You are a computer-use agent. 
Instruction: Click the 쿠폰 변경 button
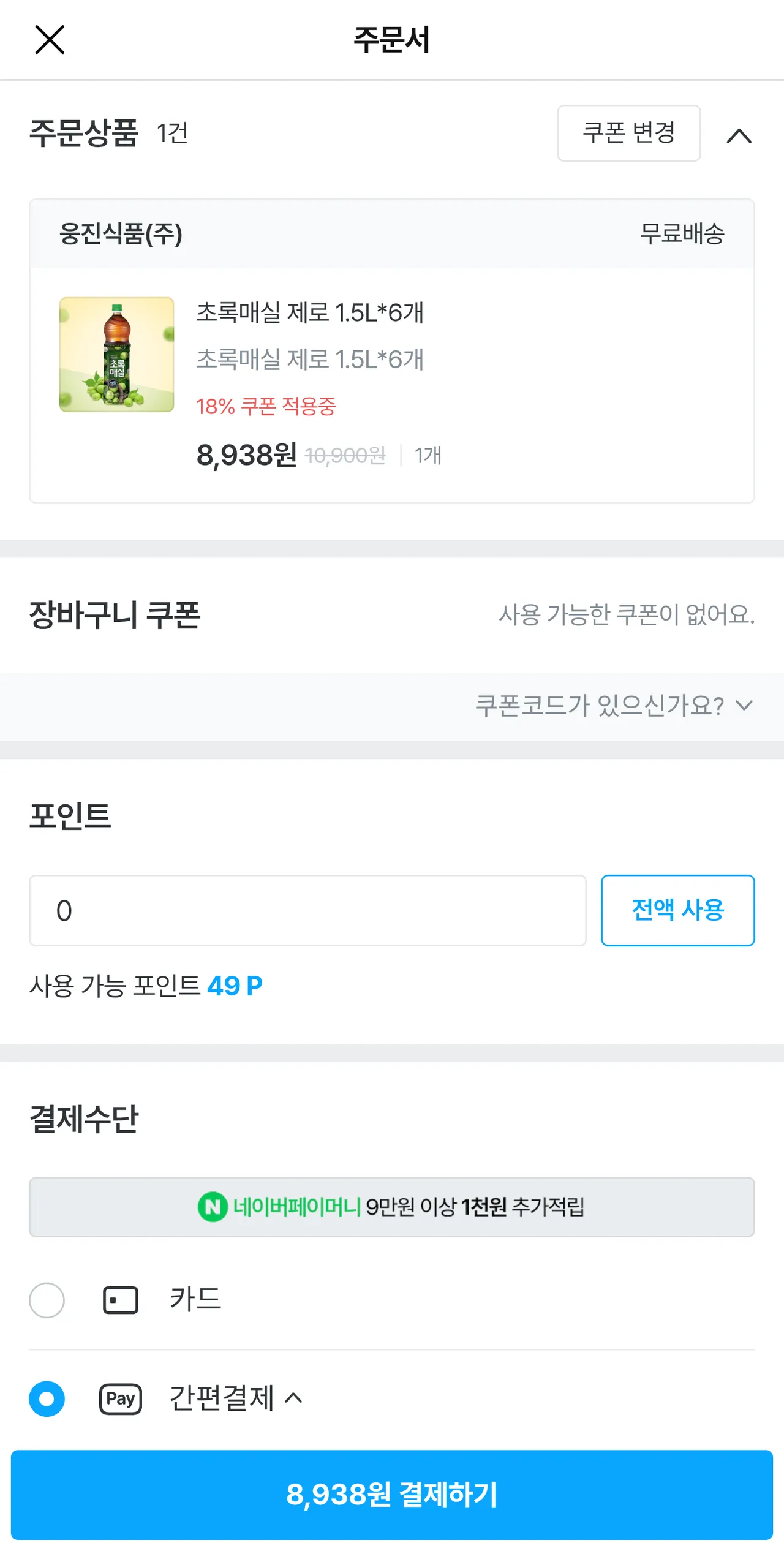(628, 133)
